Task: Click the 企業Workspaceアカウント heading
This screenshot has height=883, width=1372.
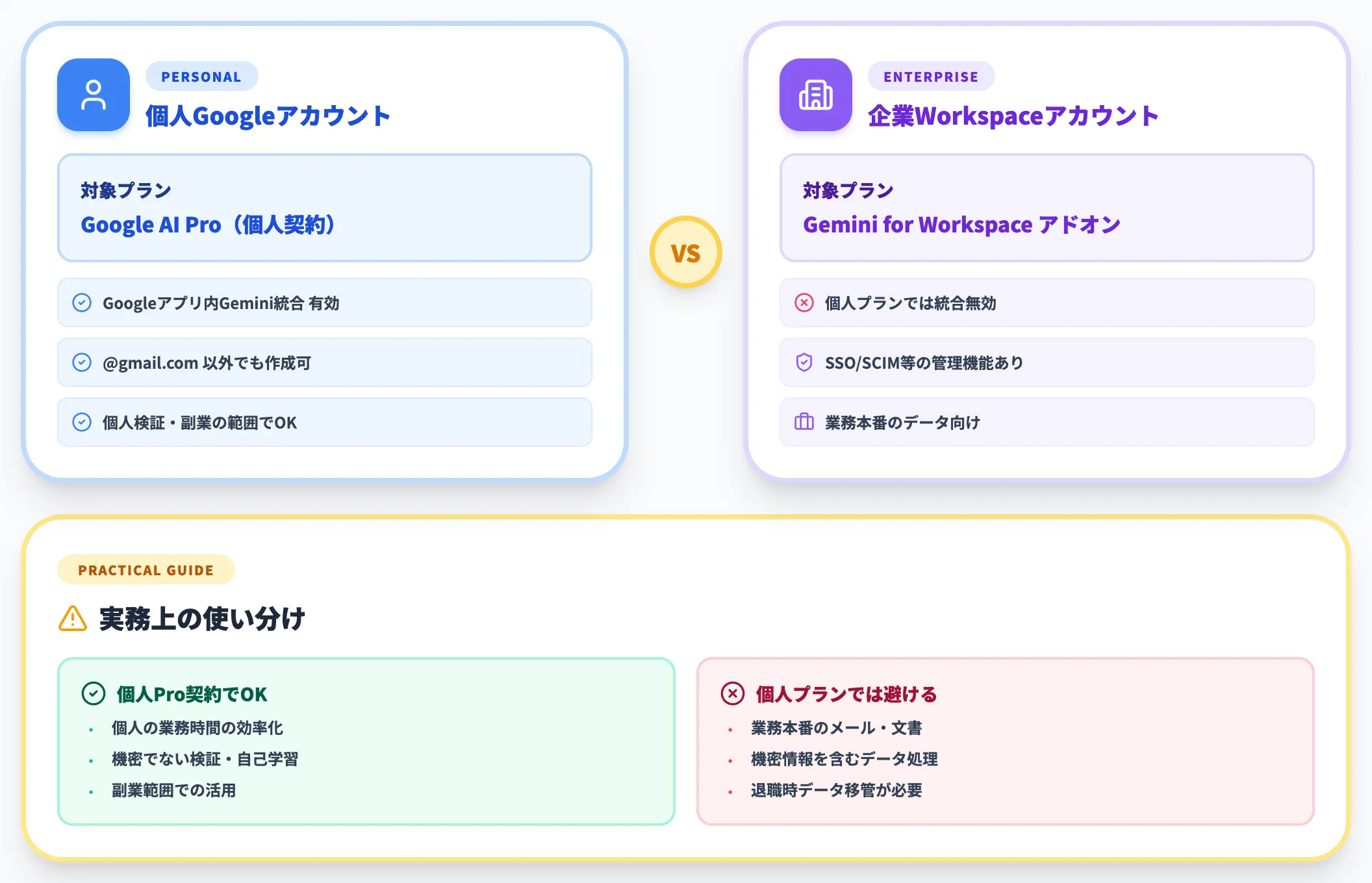Action: tap(1013, 116)
